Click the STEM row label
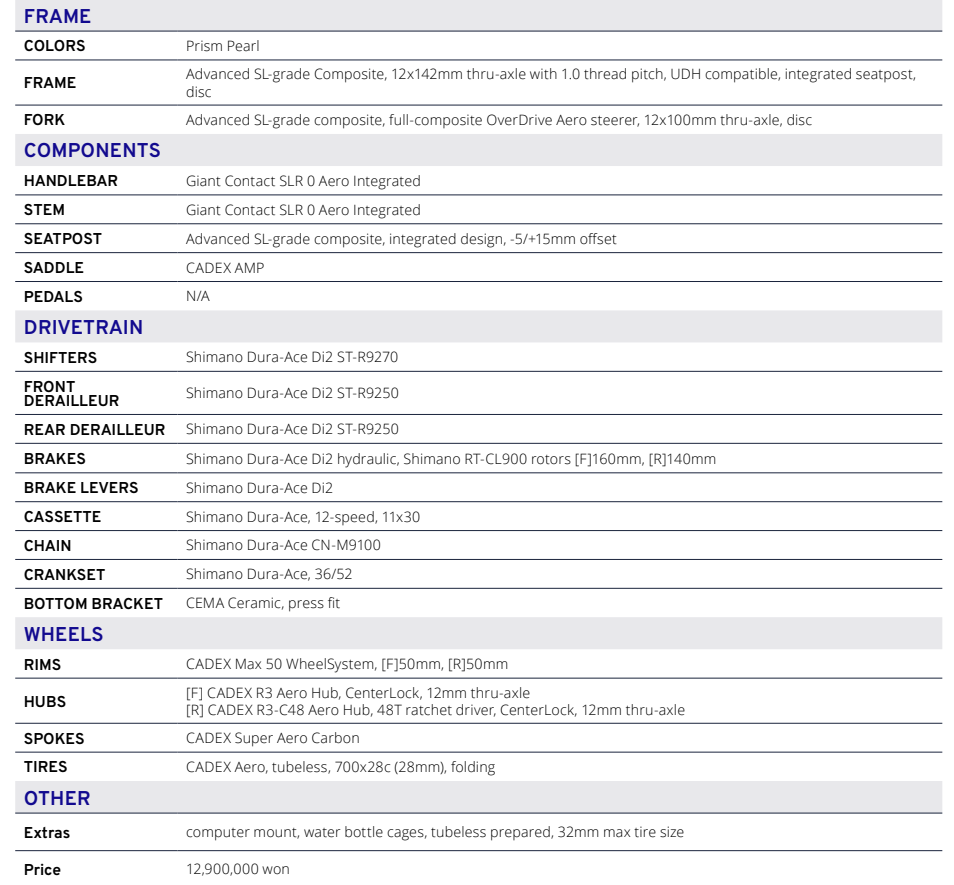 tap(44, 210)
